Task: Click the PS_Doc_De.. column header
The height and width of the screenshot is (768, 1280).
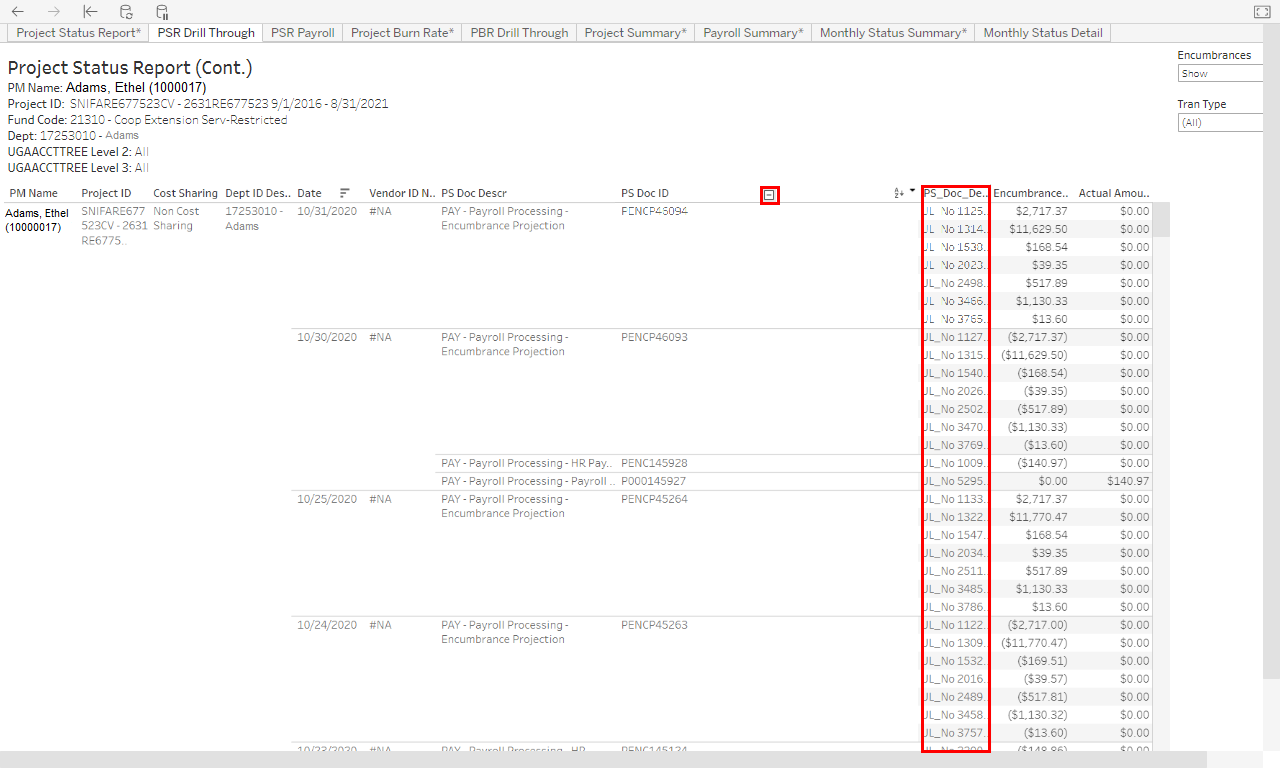Action: point(955,193)
